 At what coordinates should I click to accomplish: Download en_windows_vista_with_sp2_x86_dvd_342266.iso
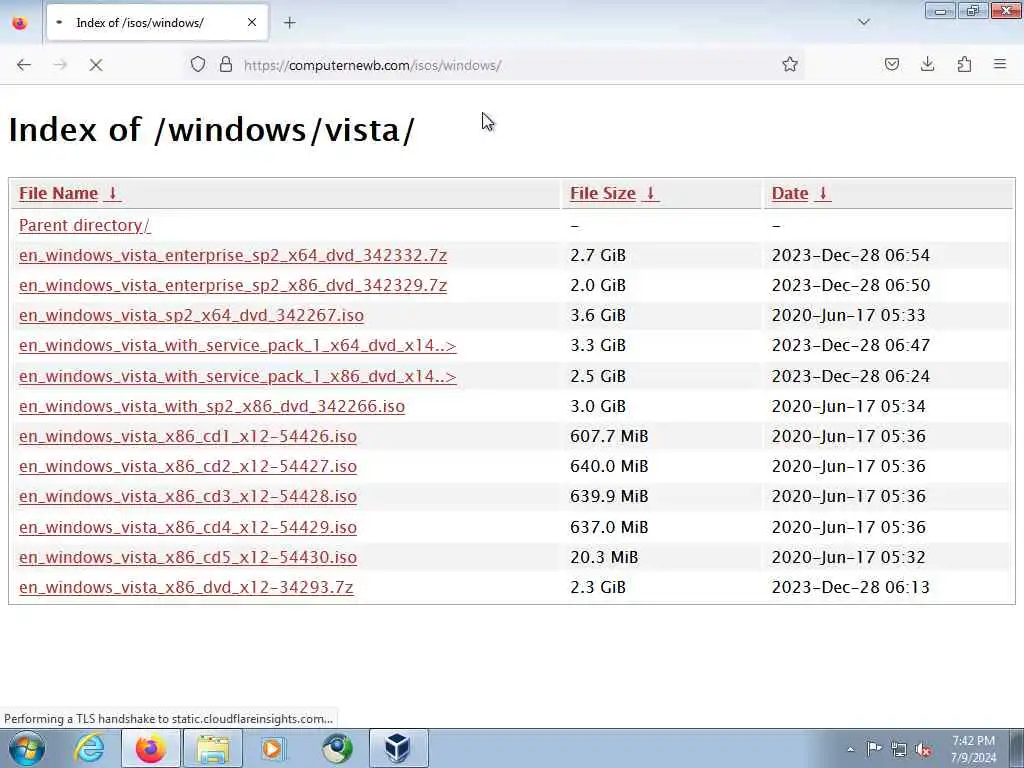pyautogui.click(x=212, y=406)
